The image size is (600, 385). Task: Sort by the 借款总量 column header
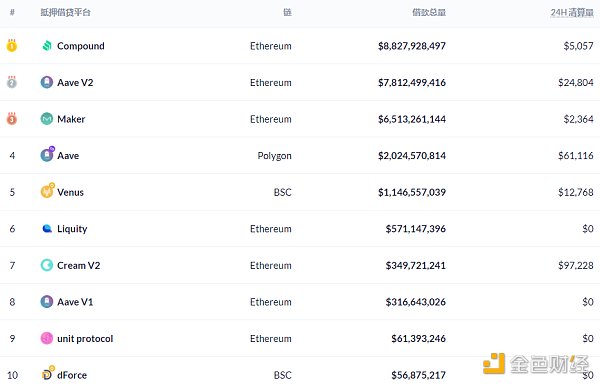[x=429, y=13]
